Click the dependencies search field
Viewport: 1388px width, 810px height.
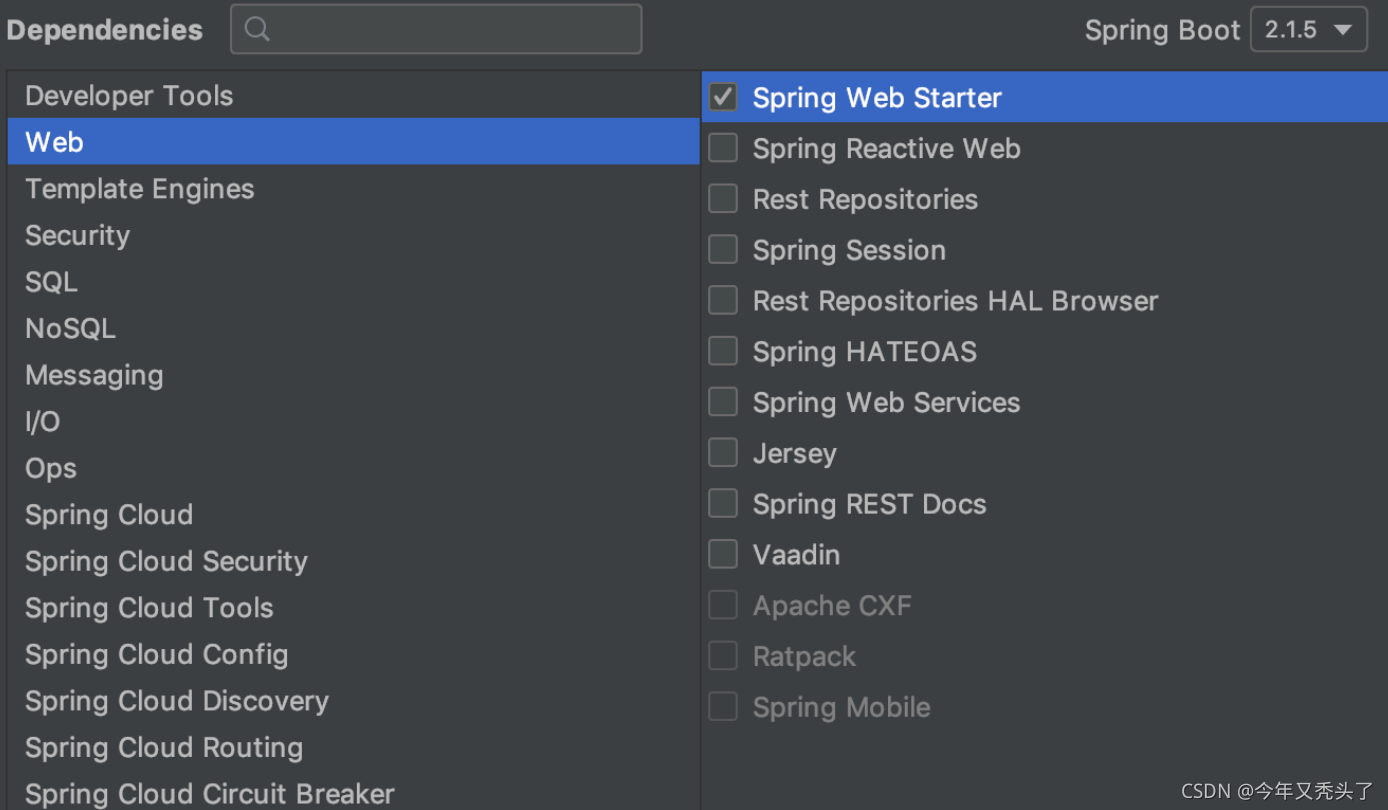pyautogui.click(x=436, y=29)
